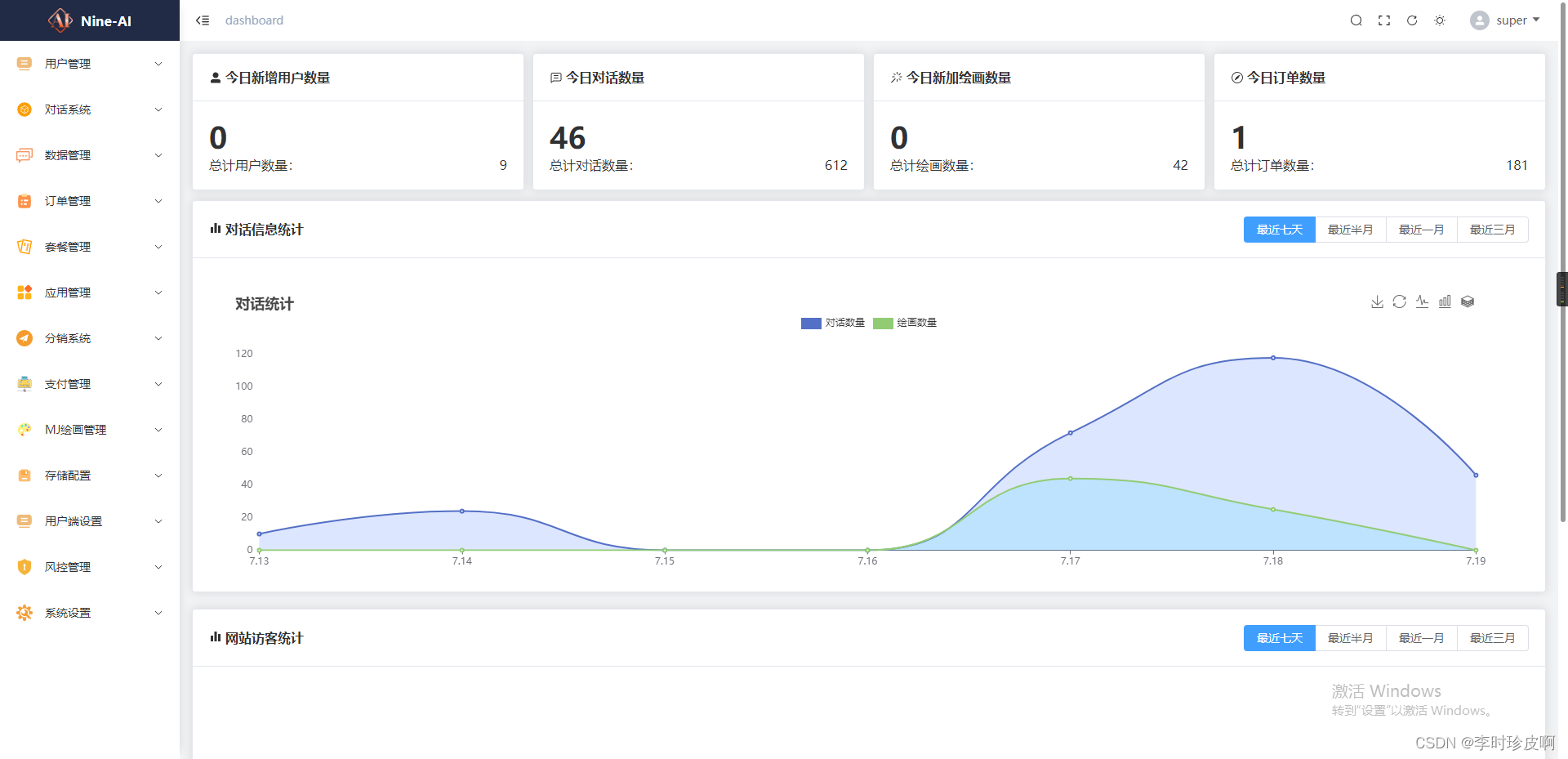Image resolution: width=1568 pixels, height=759 pixels.
Task: Open 订单管理 menu item
Action: 90,201
